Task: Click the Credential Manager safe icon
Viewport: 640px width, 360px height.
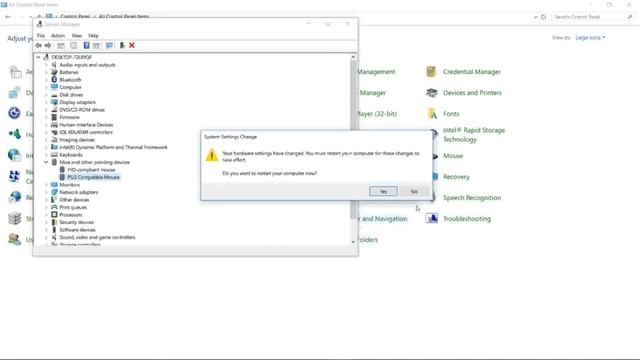Action: coord(431,72)
